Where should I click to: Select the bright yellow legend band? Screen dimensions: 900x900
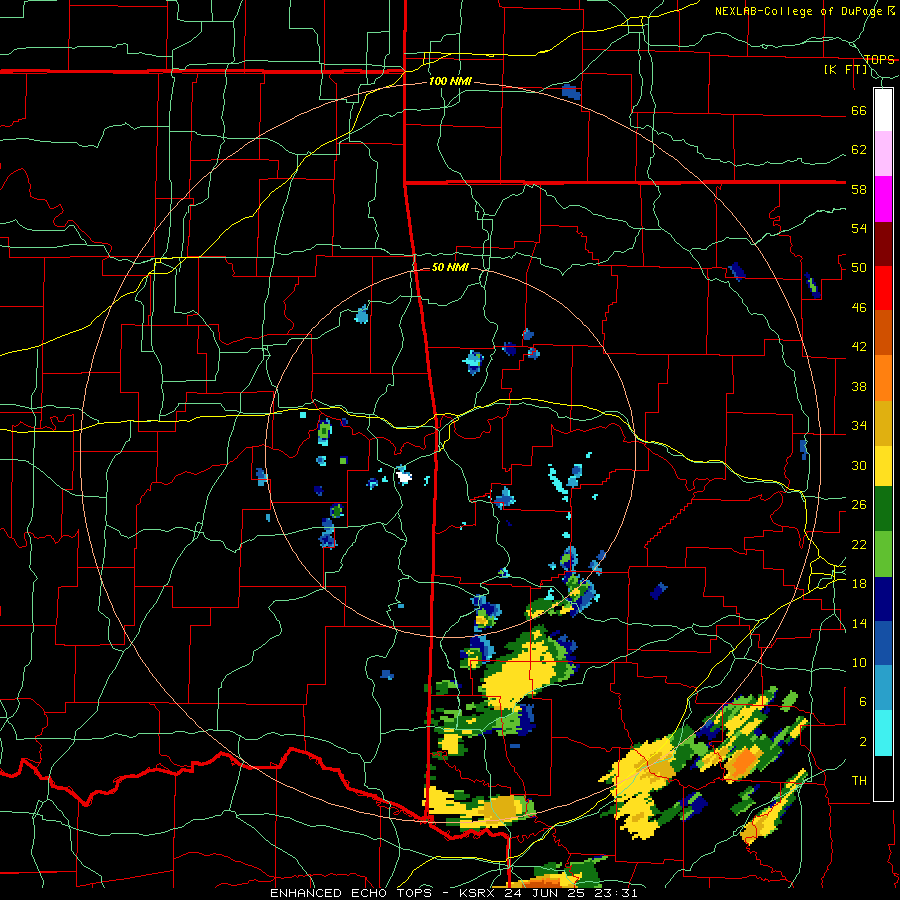click(x=883, y=466)
